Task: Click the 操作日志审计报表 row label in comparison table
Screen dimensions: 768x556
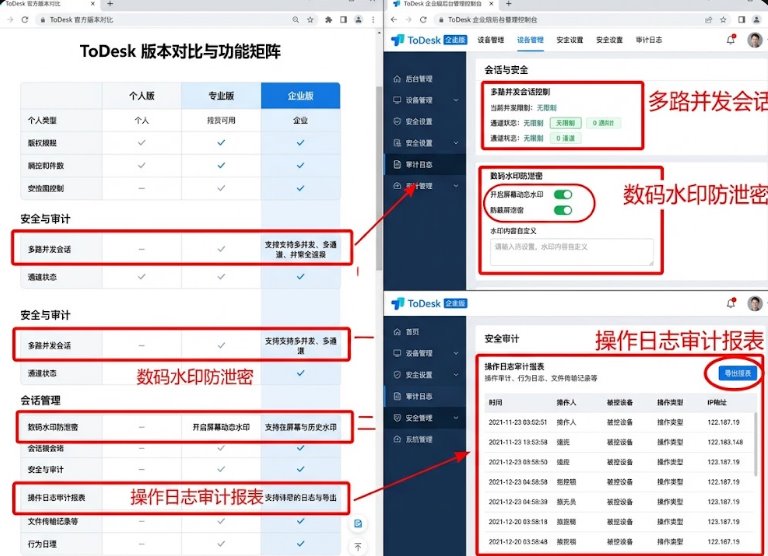Action: (56, 498)
